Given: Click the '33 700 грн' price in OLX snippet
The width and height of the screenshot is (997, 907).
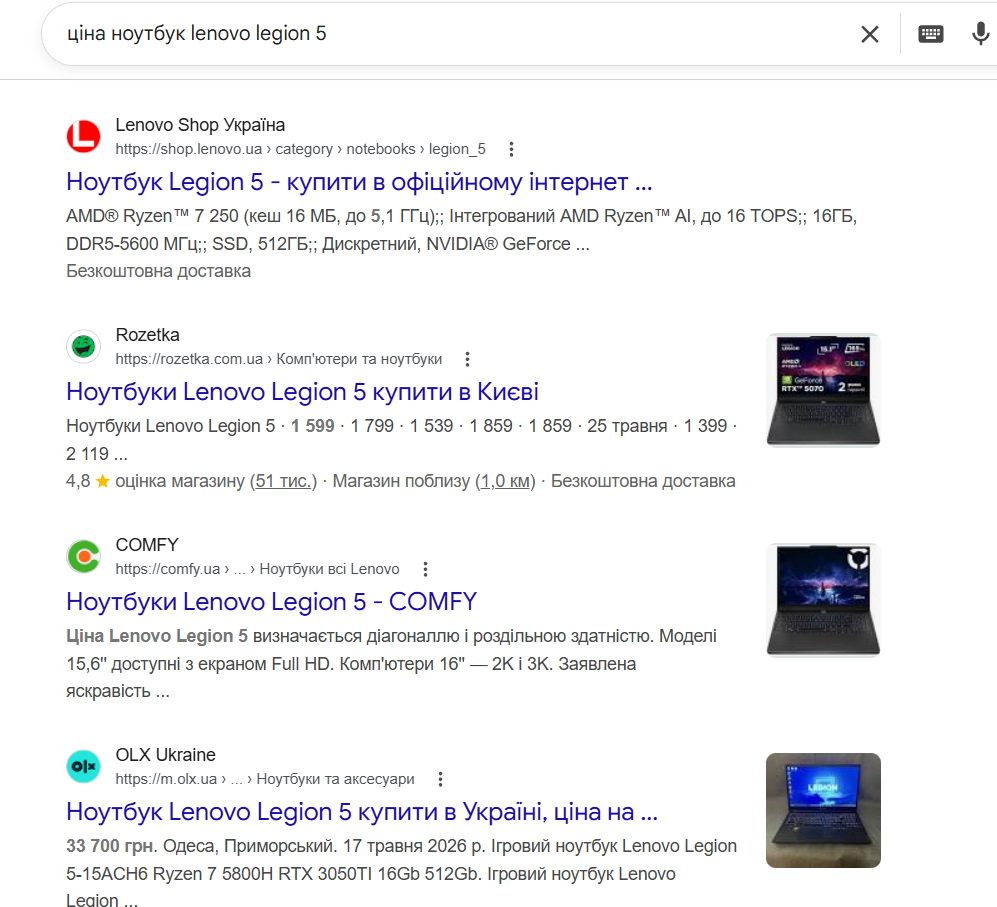Looking at the screenshot, I should (x=111, y=846).
